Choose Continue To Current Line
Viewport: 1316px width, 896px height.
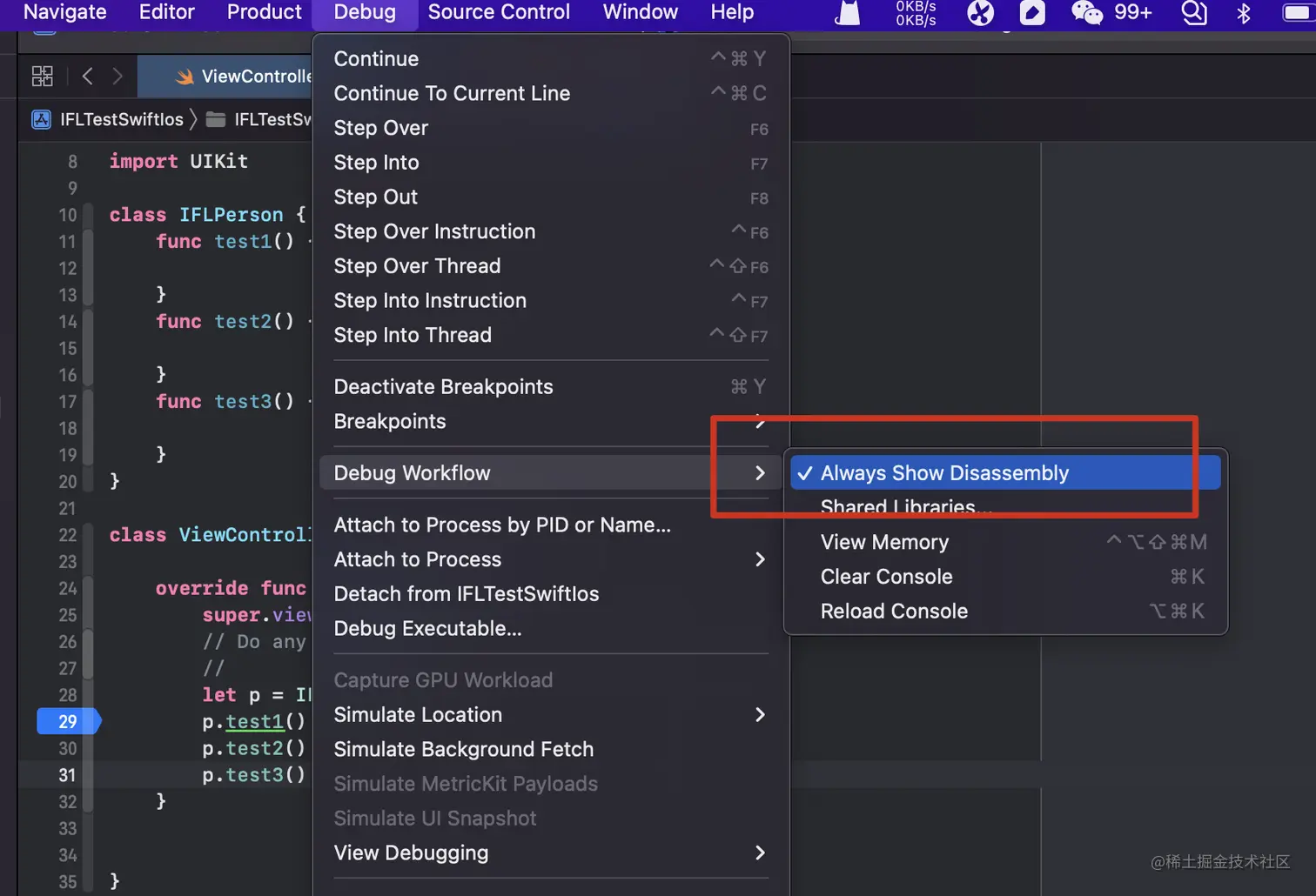coord(551,93)
